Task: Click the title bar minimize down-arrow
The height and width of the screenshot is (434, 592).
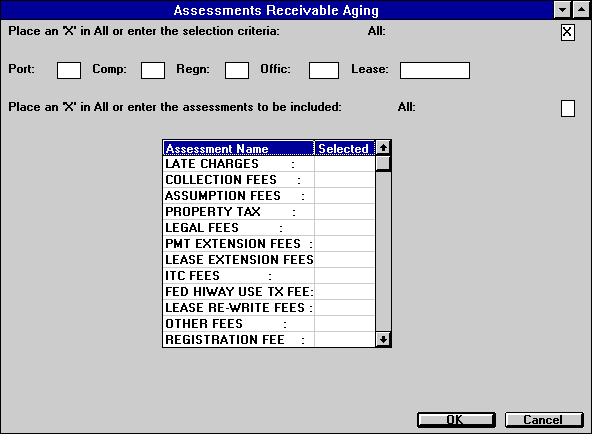Action: [x=562, y=9]
